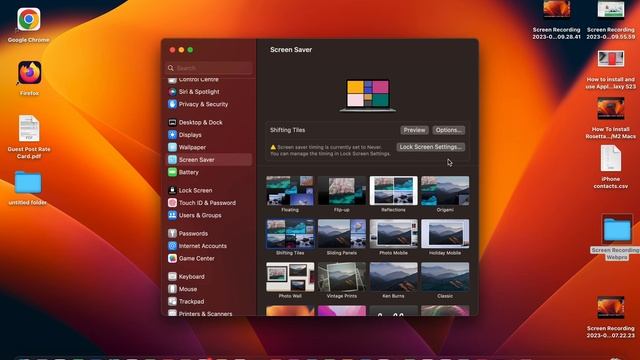The image size is (640, 360).
Task: Open Internet Accounts settings
Action: [209, 246]
